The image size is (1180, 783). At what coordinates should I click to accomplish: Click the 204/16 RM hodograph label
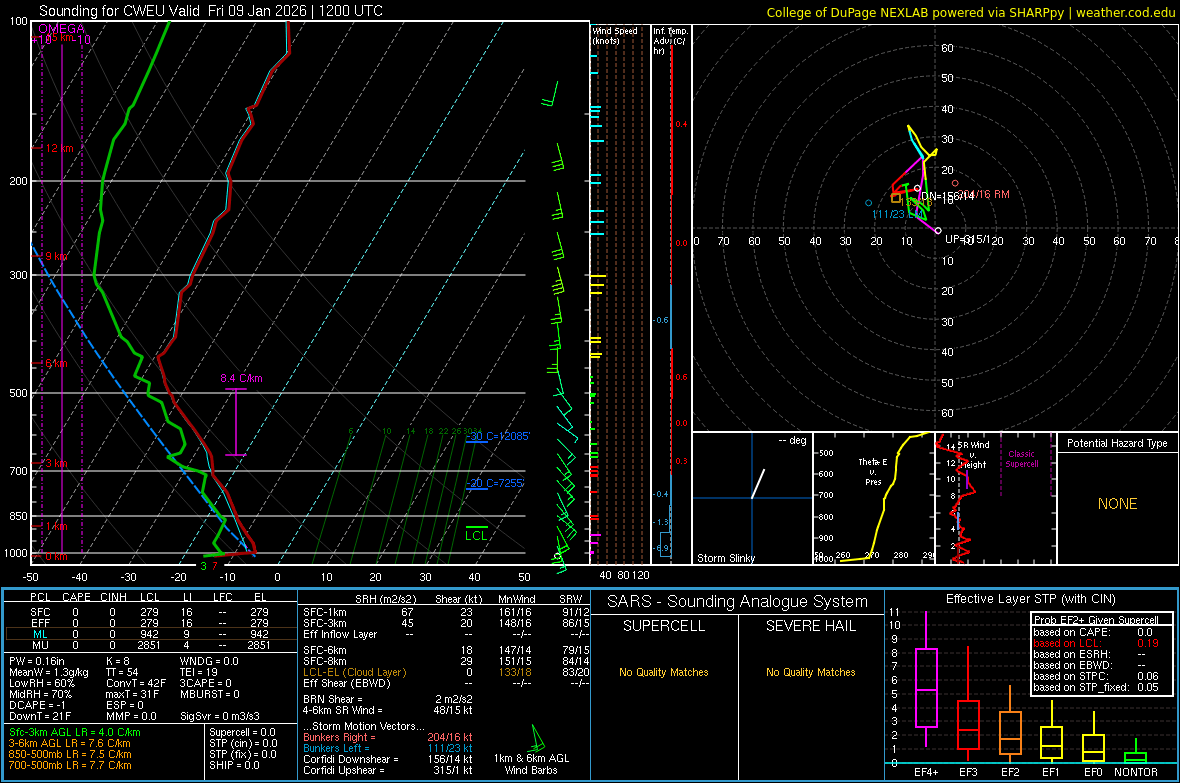point(983,194)
